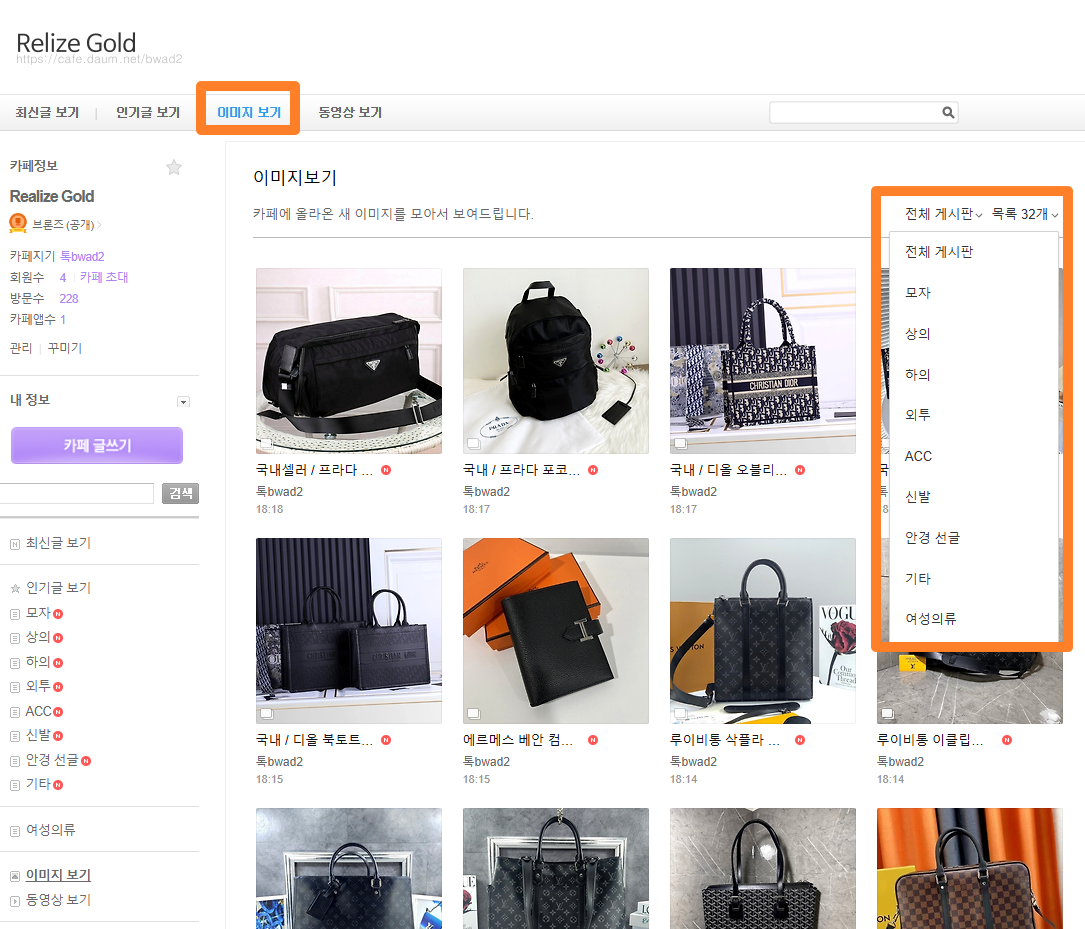Open the 목록 32개 list count dropdown
Viewport: 1085px width, 929px height.
click(1025, 214)
